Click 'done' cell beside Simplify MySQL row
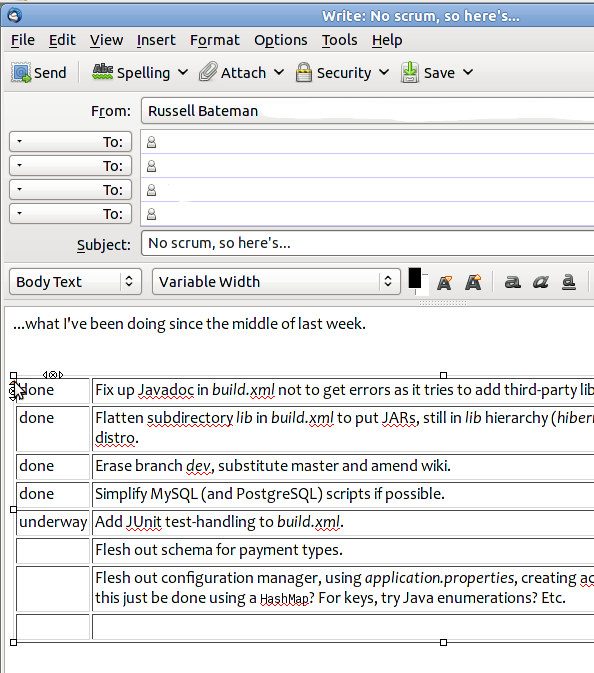Image resolution: width=594 pixels, height=673 pixels. coord(53,494)
